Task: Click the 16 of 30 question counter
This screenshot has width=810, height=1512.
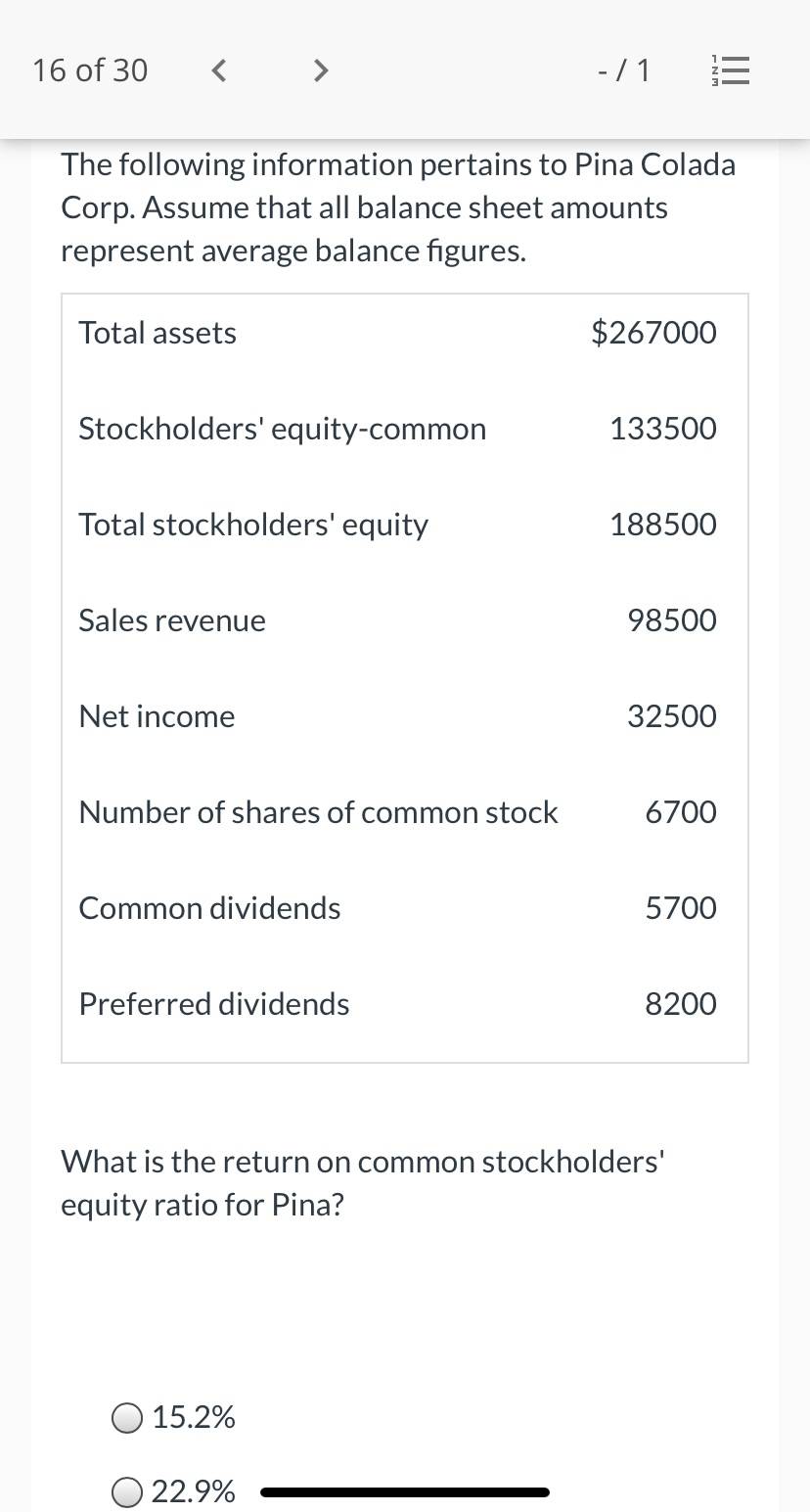Action: [90, 70]
